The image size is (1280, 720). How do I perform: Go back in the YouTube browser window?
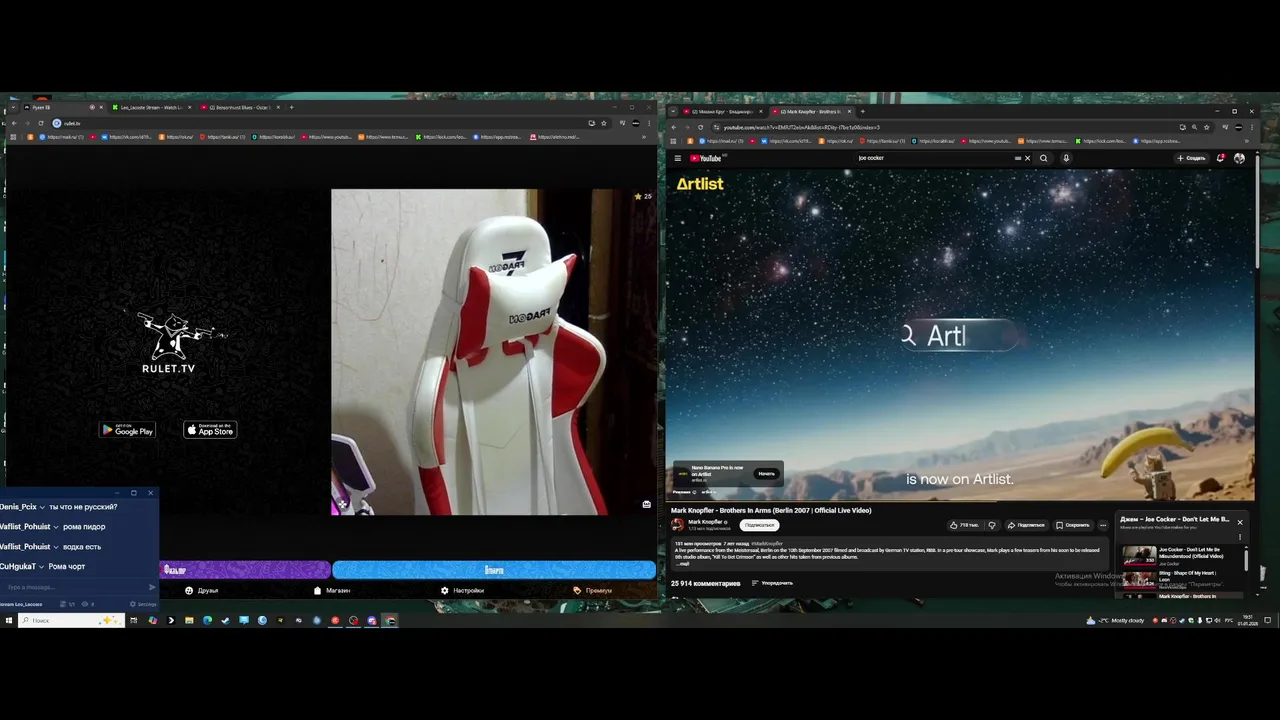(673, 127)
